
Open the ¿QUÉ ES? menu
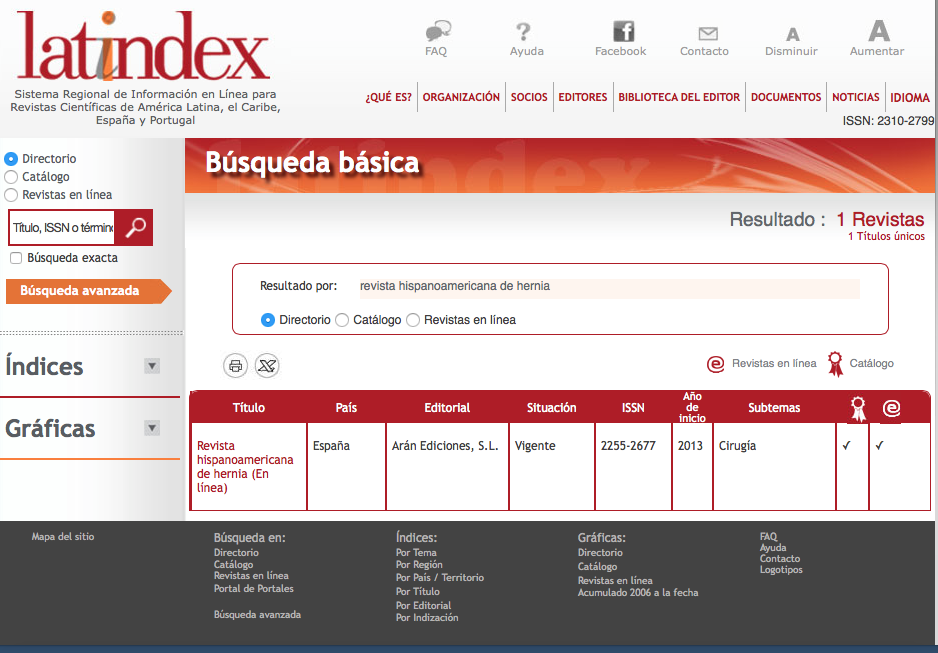click(x=389, y=97)
